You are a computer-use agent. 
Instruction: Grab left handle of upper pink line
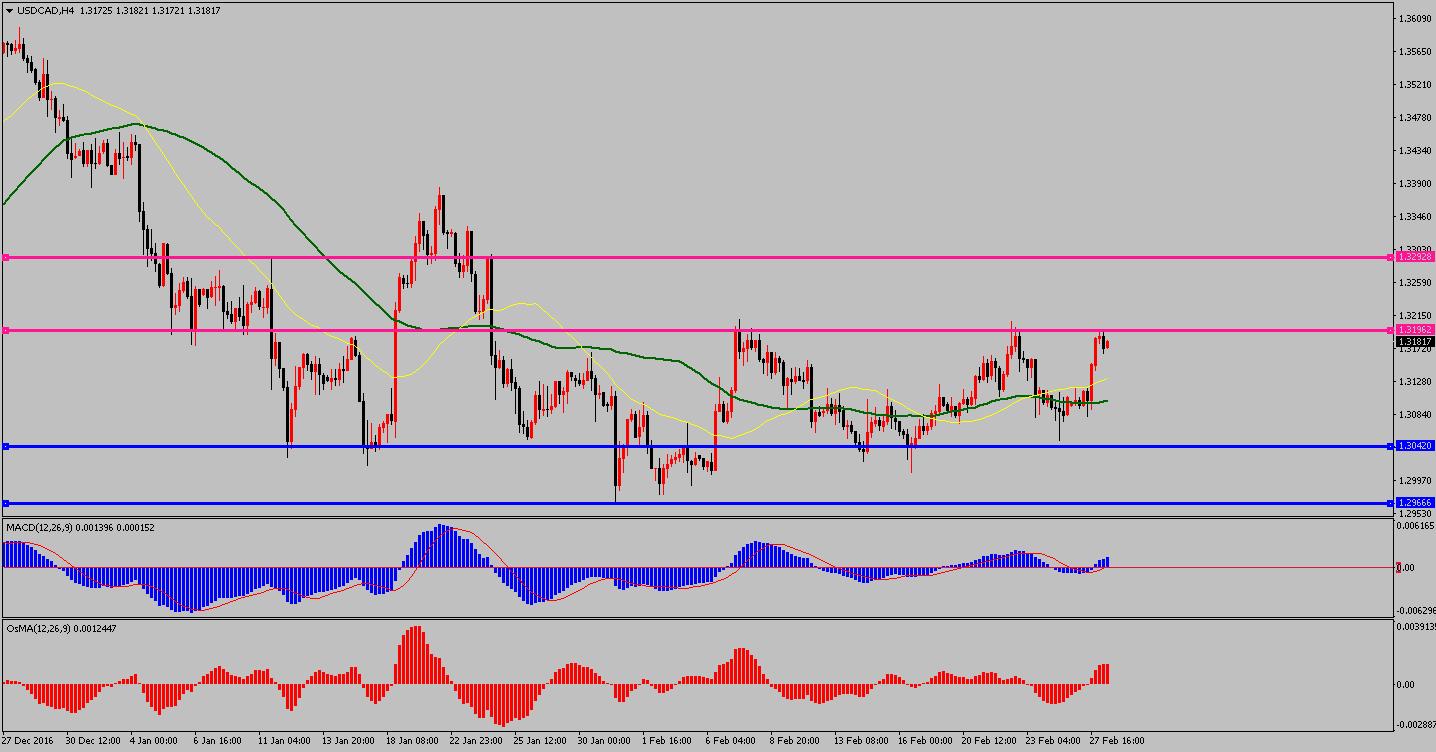[x=6, y=258]
